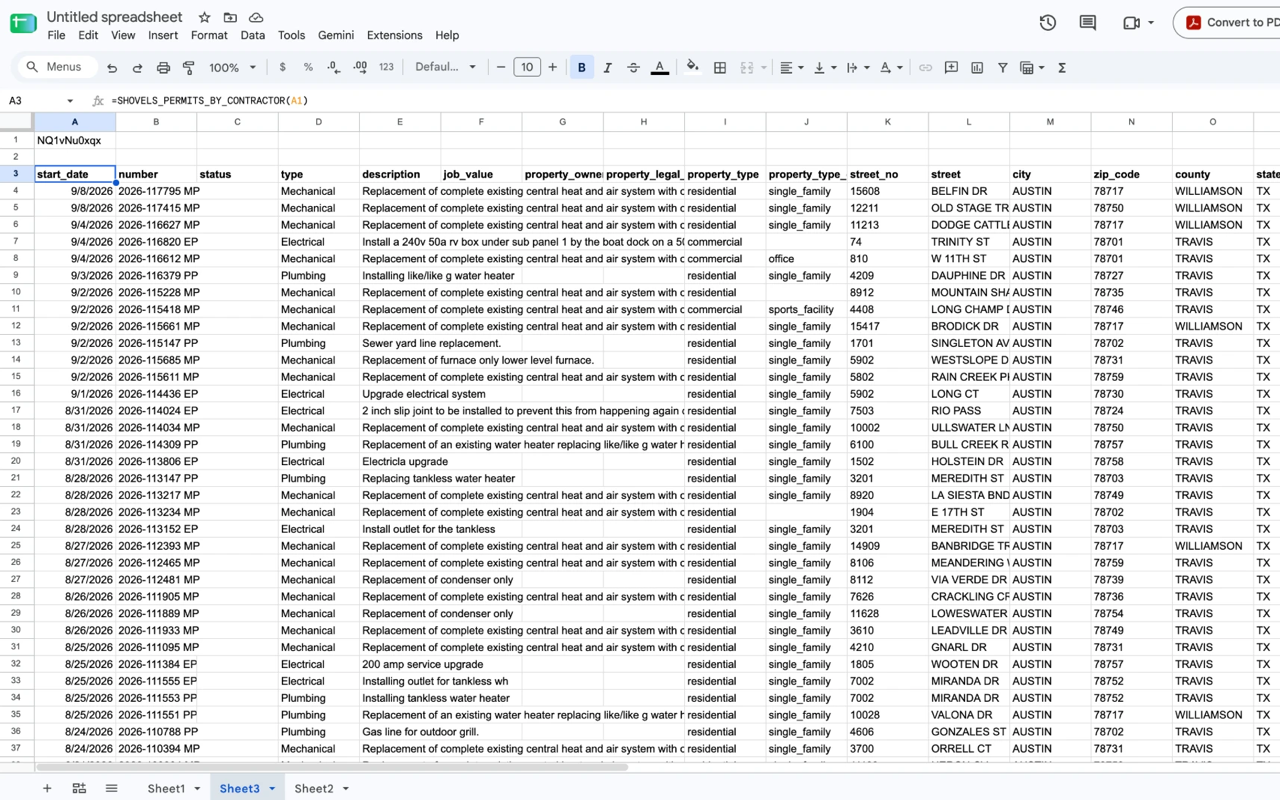The width and height of the screenshot is (1280, 800).
Task: Open Functions sigma icon
Action: (1062, 68)
